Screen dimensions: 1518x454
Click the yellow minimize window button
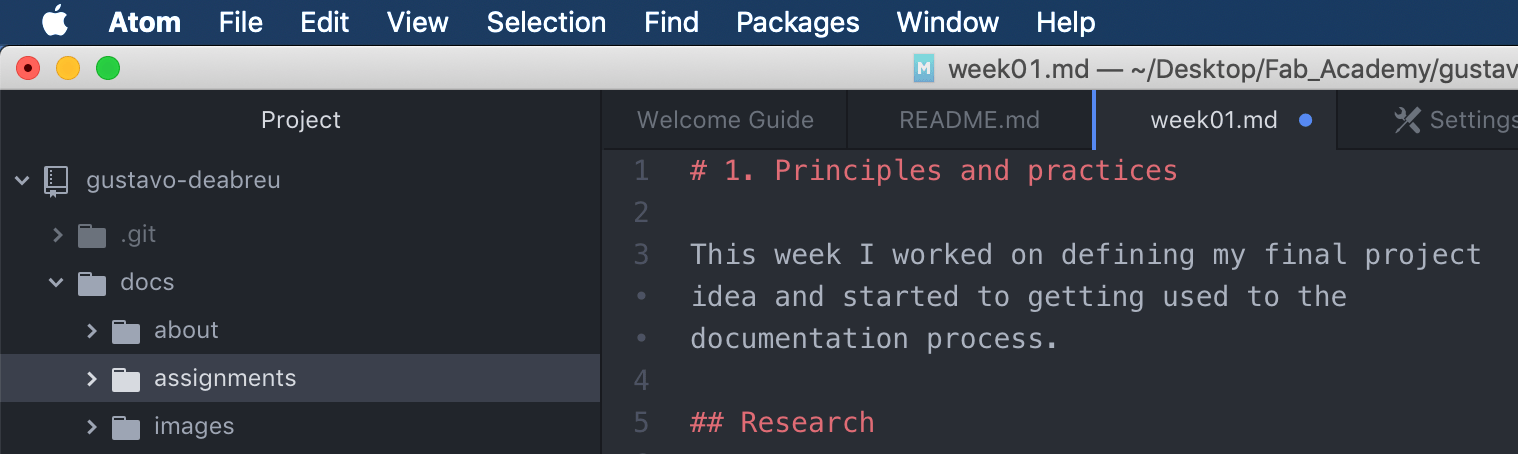(x=68, y=68)
